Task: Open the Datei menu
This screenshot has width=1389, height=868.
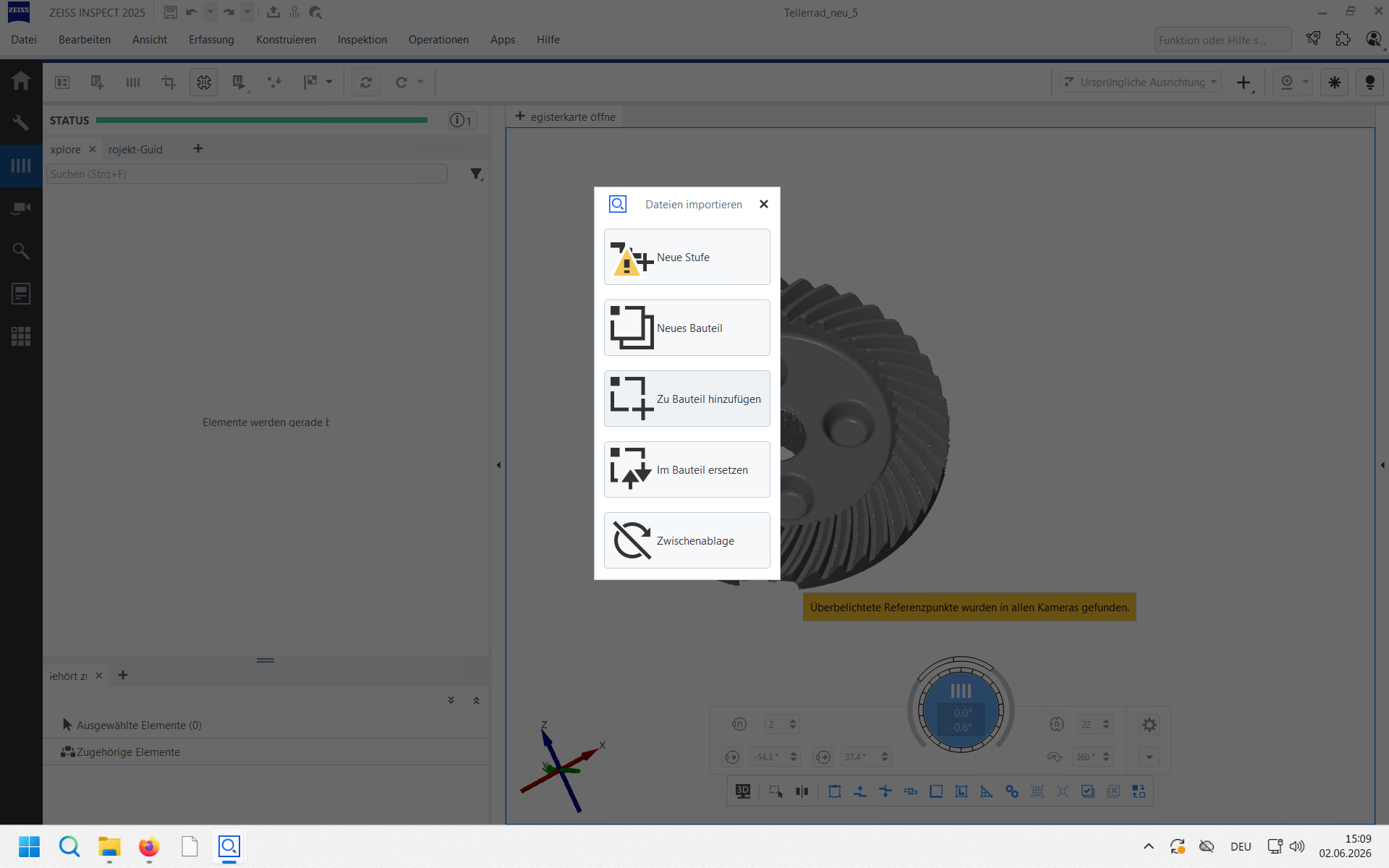Action: (x=24, y=40)
